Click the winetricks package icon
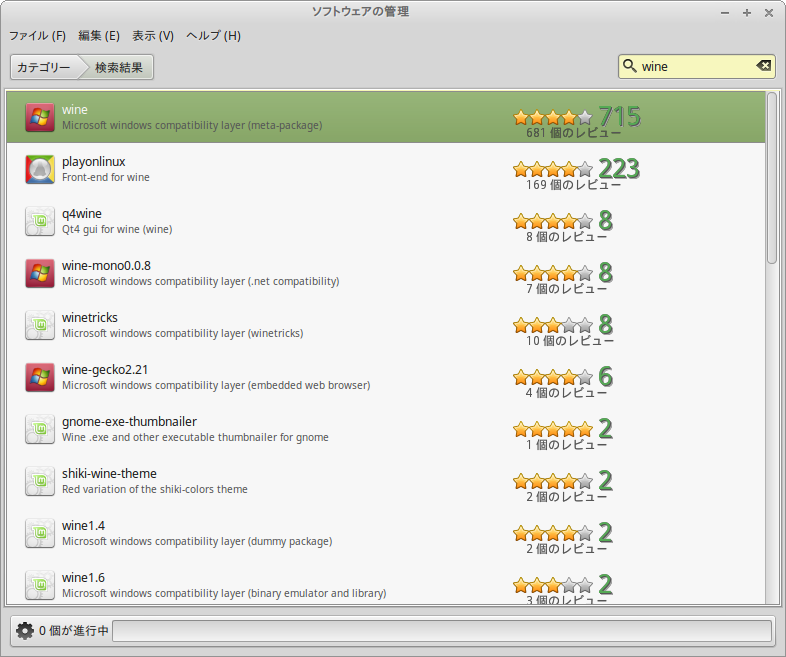 click(40, 326)
